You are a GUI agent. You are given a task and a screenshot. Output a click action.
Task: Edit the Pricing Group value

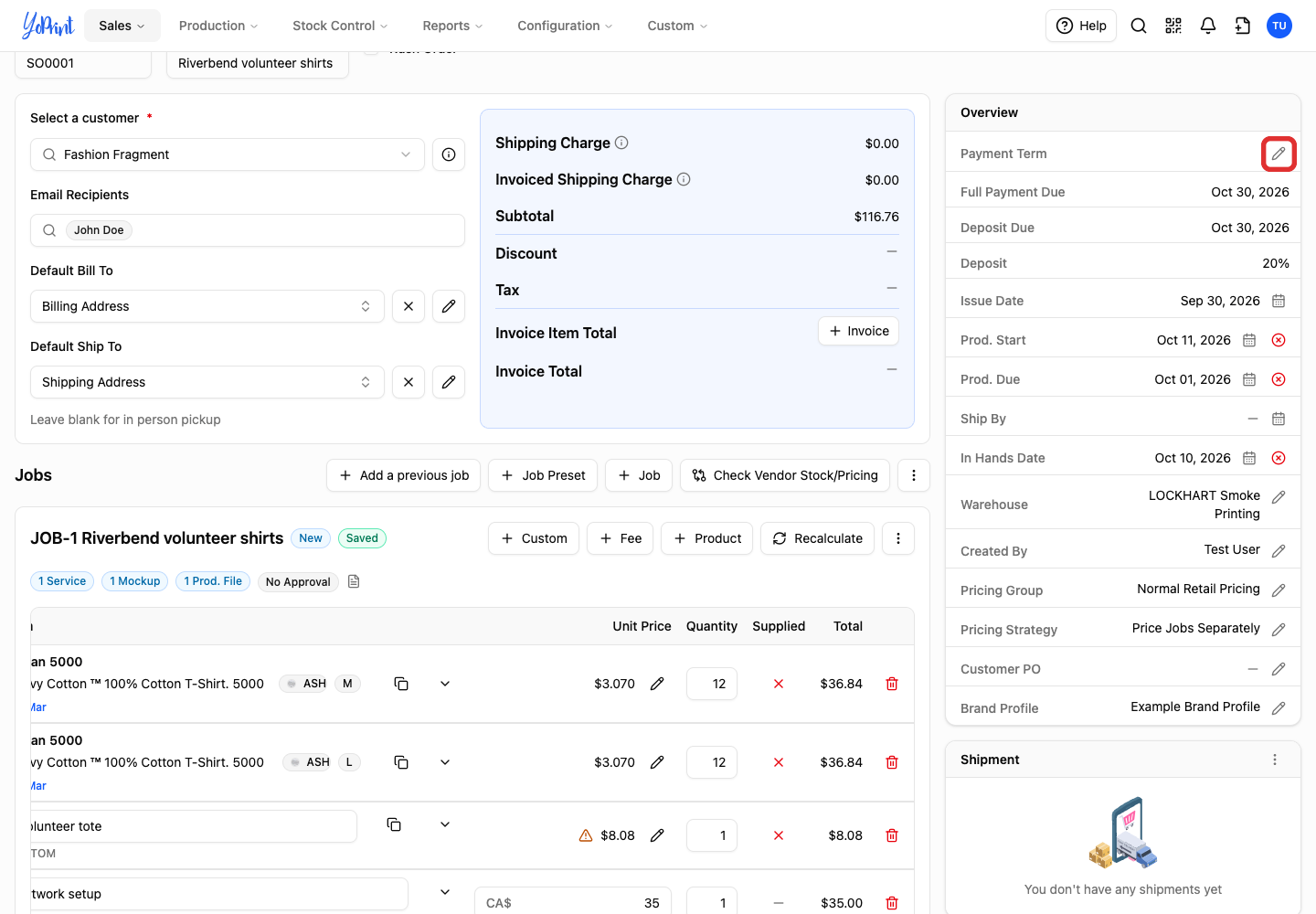point(1279,590)
